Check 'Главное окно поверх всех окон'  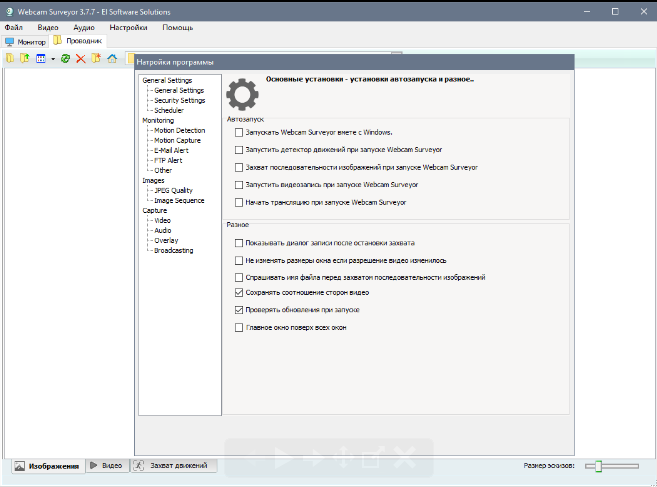pyautogui.click(x=239, y=328)
